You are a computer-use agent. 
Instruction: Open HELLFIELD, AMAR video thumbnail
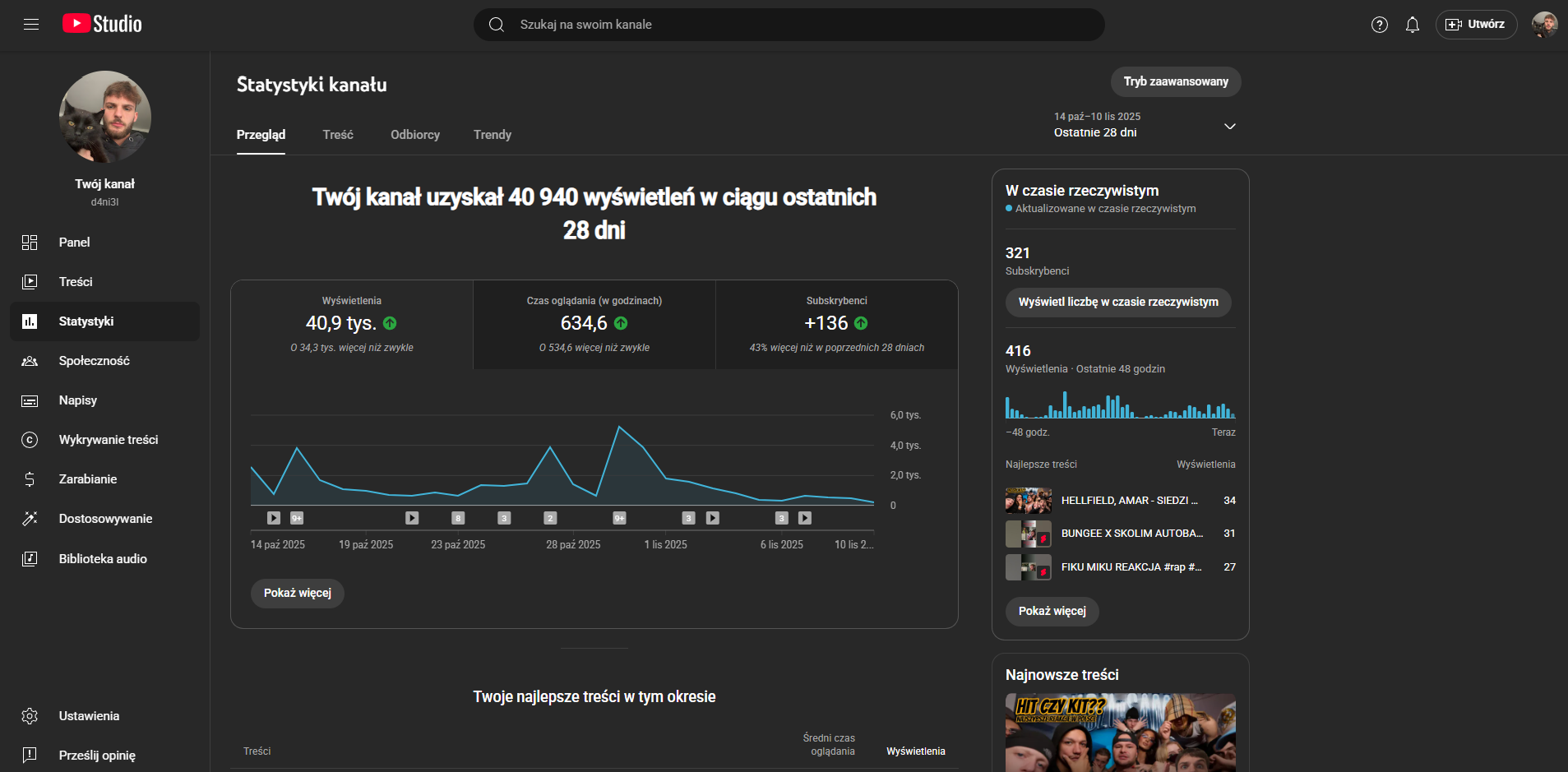point(1028,501)
